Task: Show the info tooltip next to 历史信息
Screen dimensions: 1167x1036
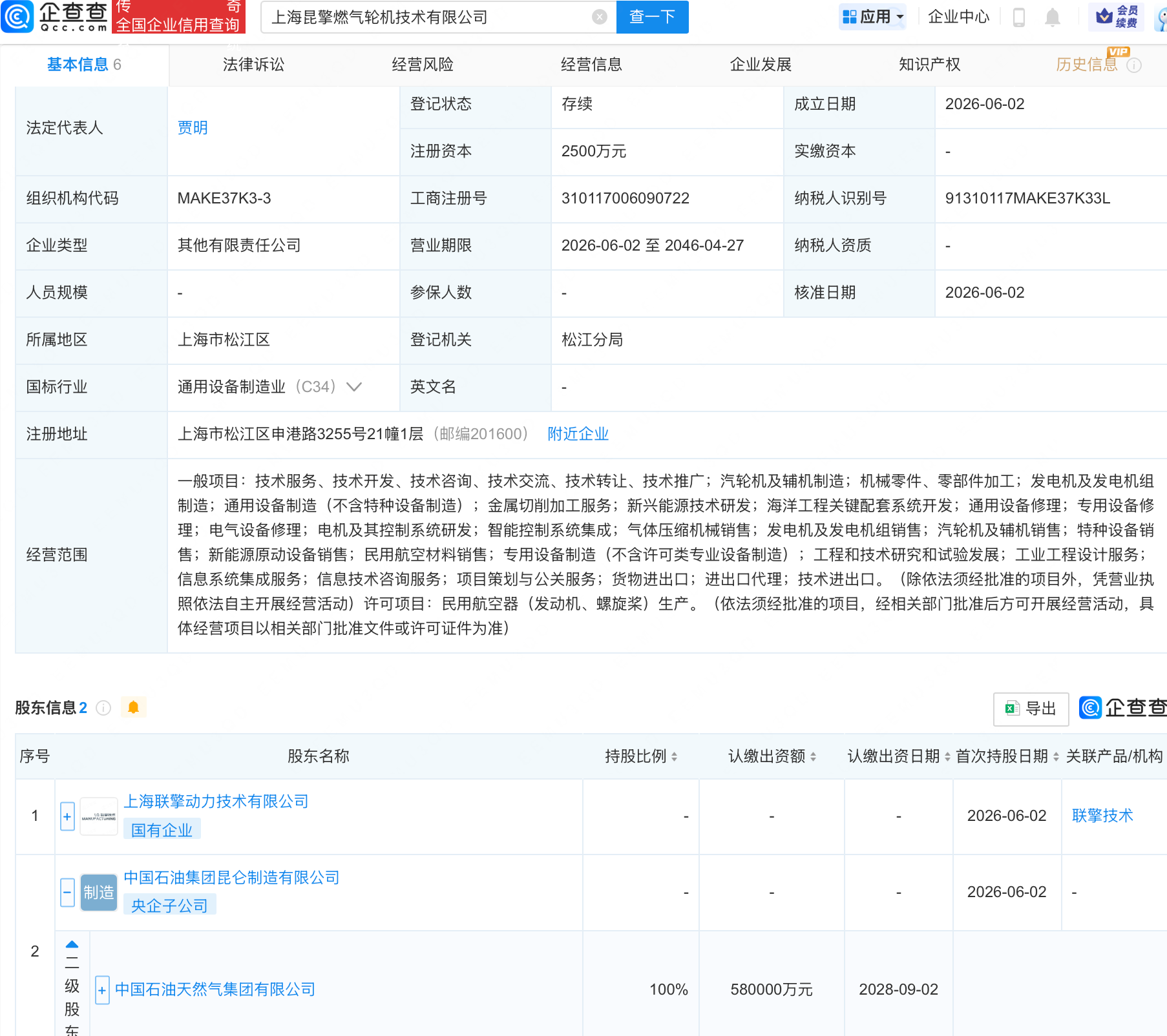Action: (1134, 65)
